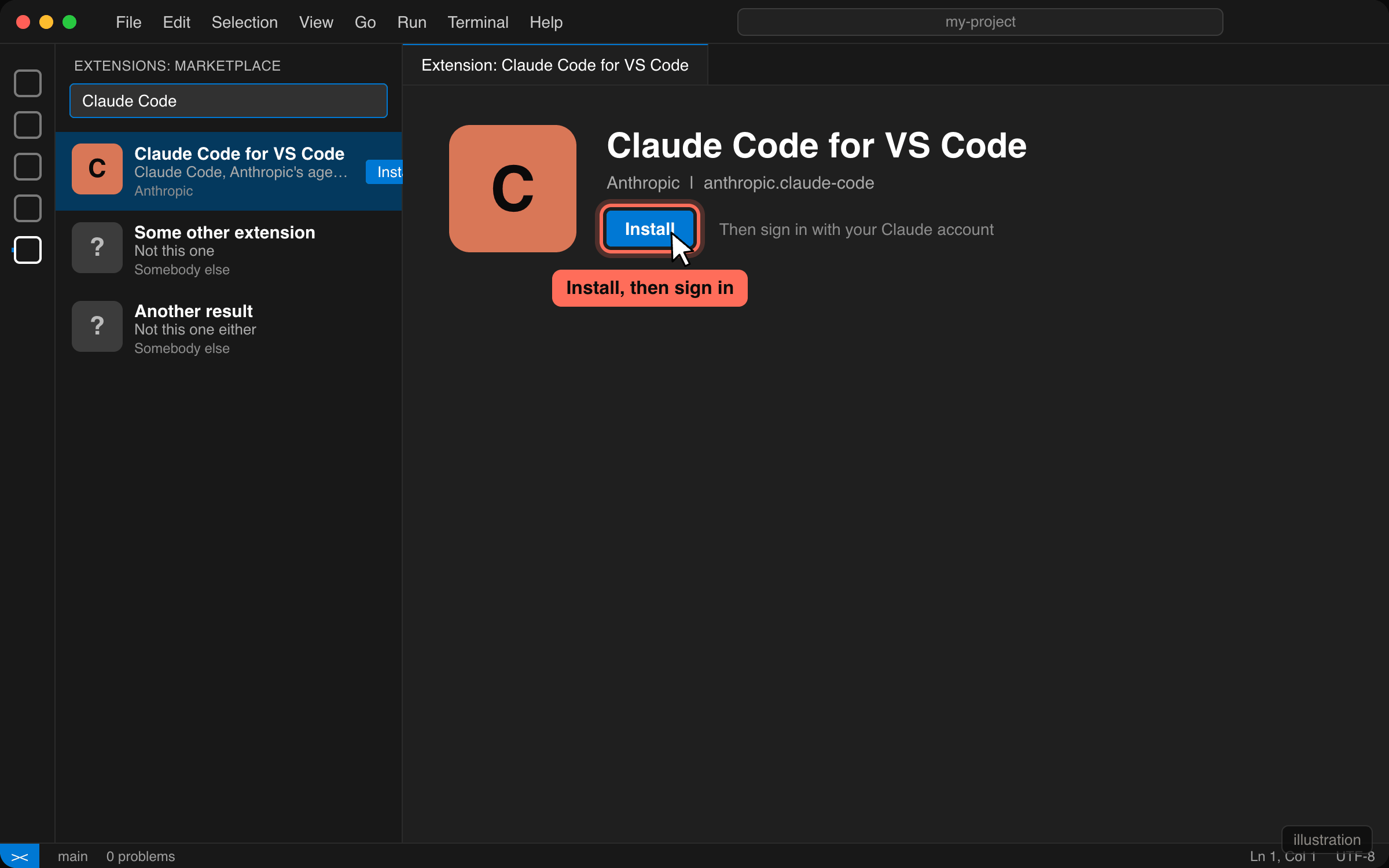Open the Terminal menu
This screenshot has width=1389, height=868.
click(478, 22)
